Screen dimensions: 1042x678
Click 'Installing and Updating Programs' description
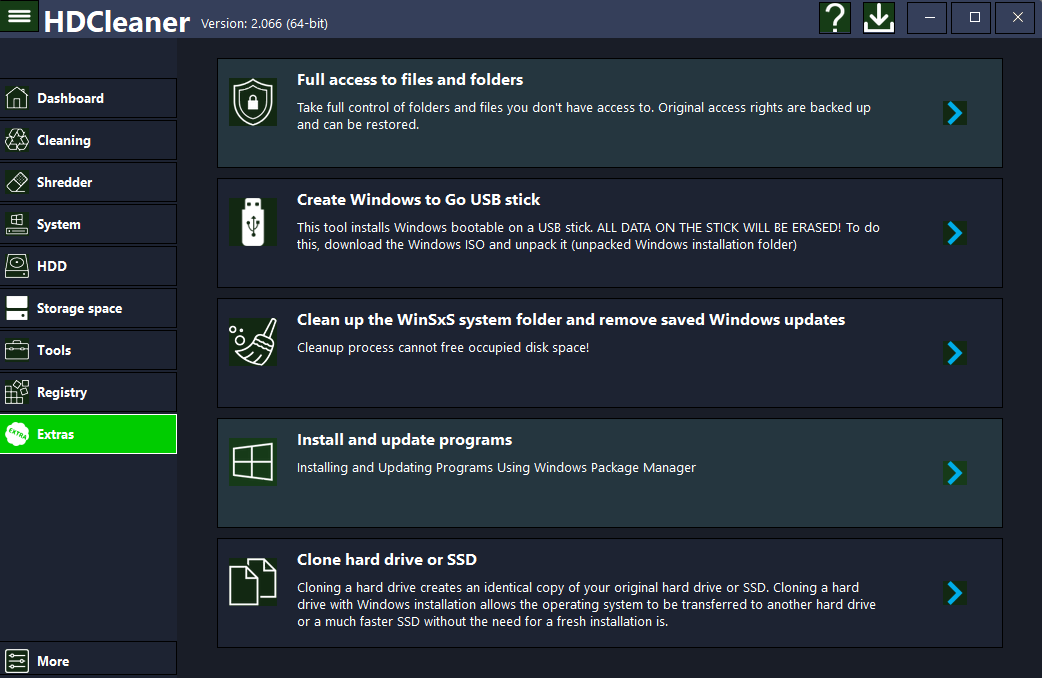[x=496, y=467]
